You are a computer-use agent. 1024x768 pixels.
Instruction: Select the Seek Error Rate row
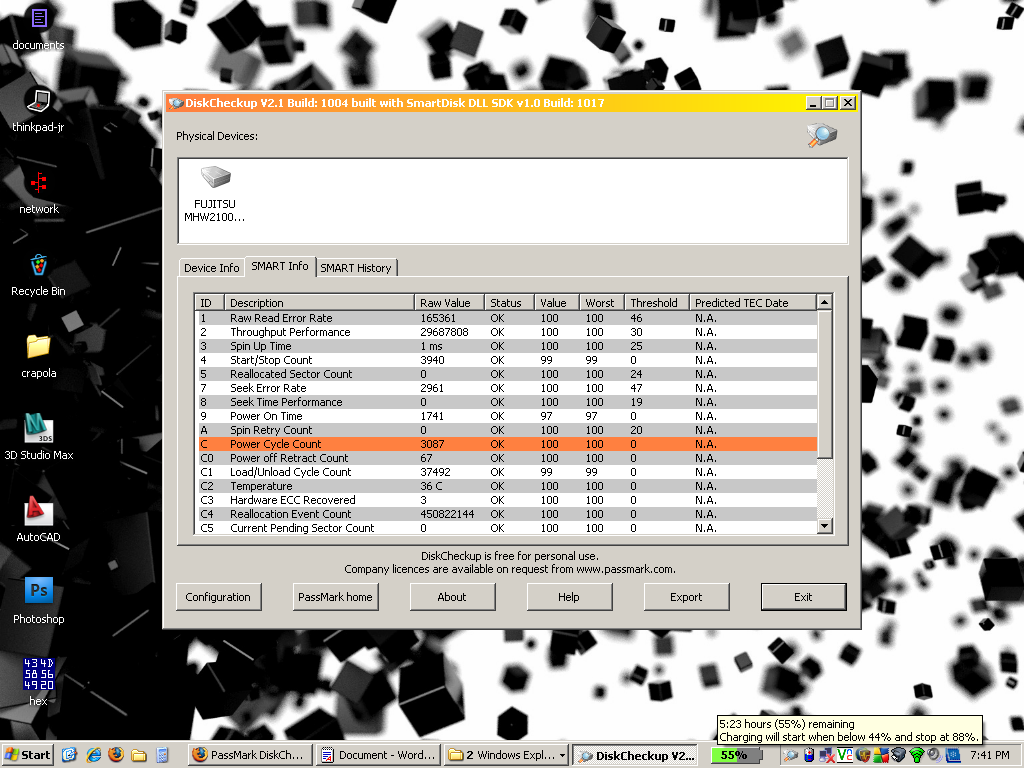[507, 388]
